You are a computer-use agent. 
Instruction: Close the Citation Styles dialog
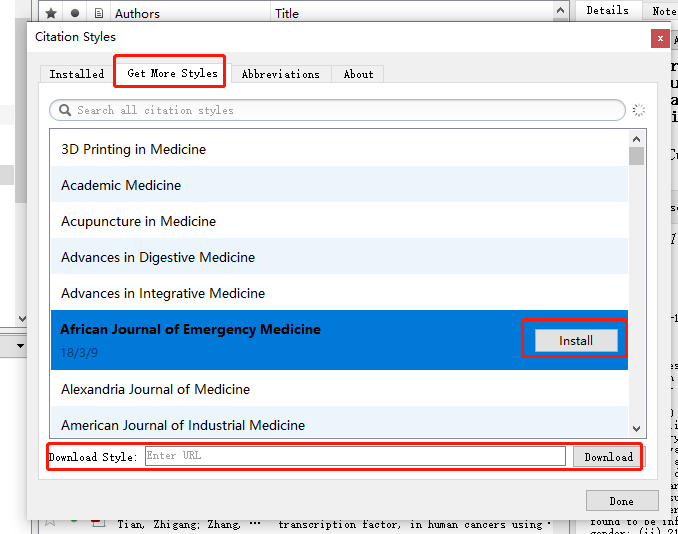coord(660,38)
